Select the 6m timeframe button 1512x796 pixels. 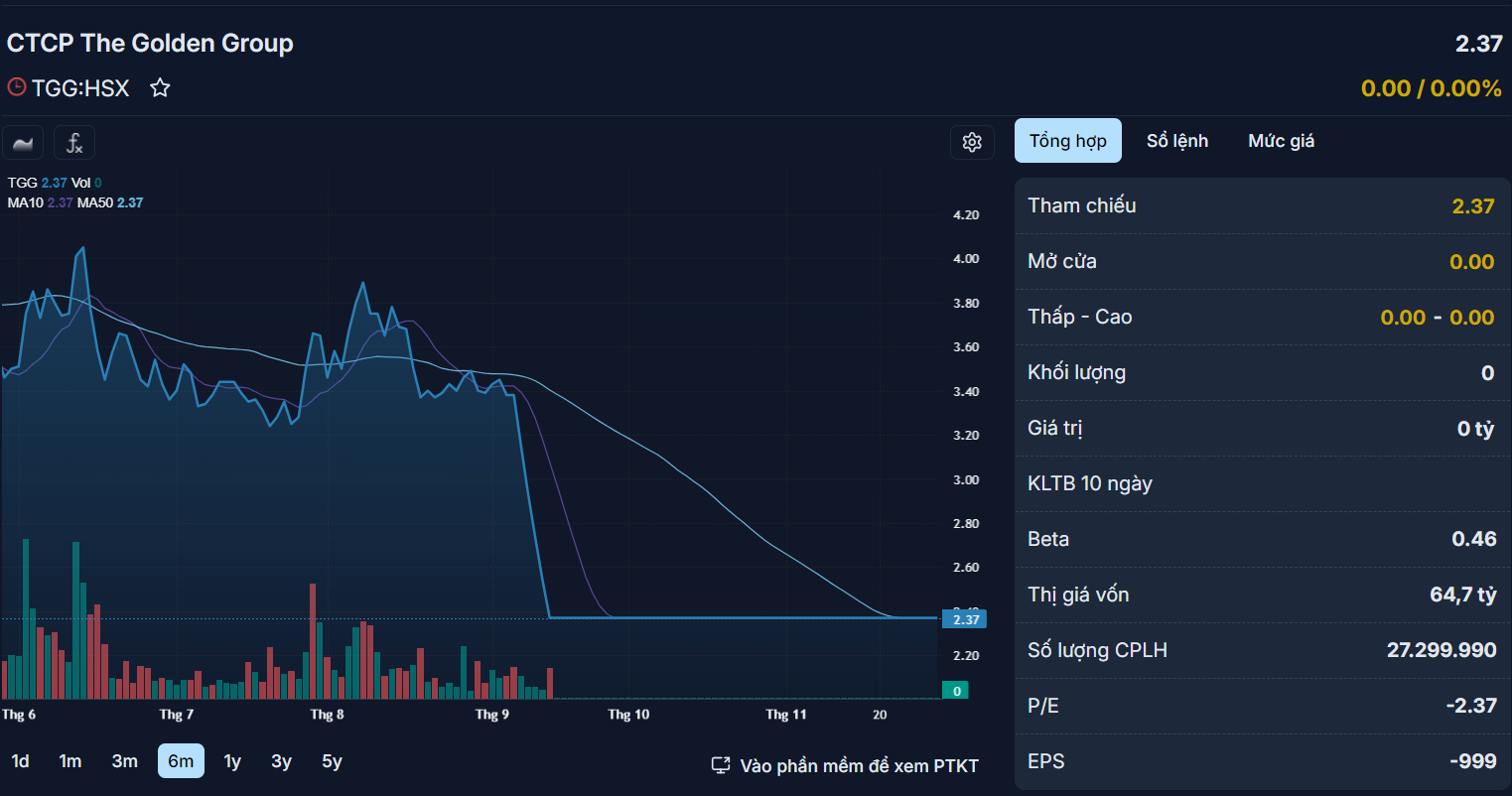(181, 761)
